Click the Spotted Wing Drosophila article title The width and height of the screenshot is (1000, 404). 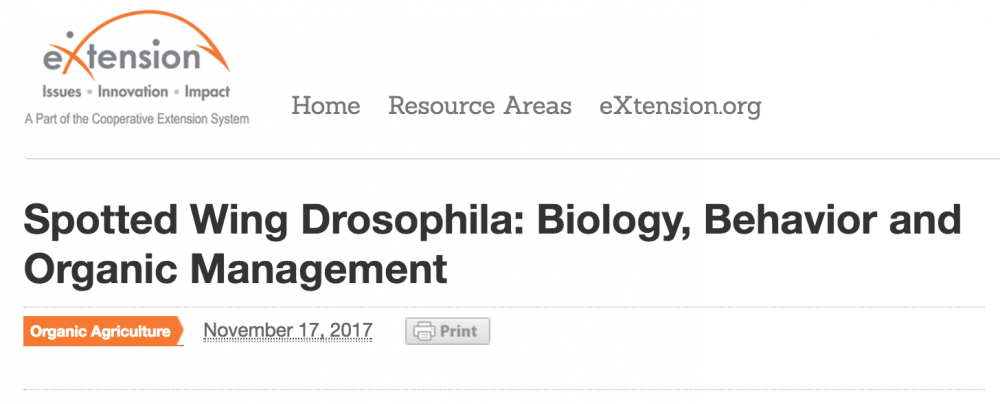[x=492, y=245]
